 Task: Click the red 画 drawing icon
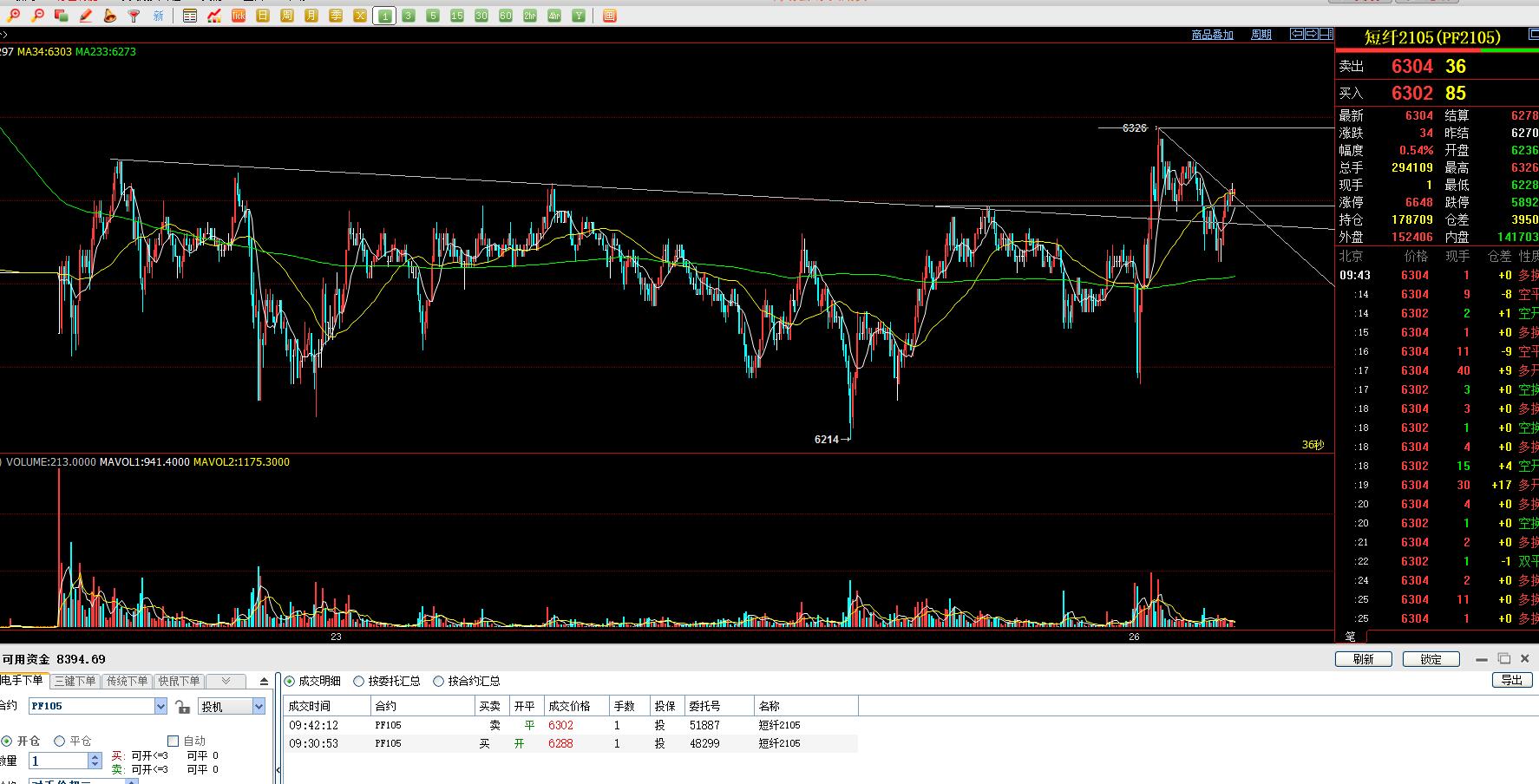[610, 16]
